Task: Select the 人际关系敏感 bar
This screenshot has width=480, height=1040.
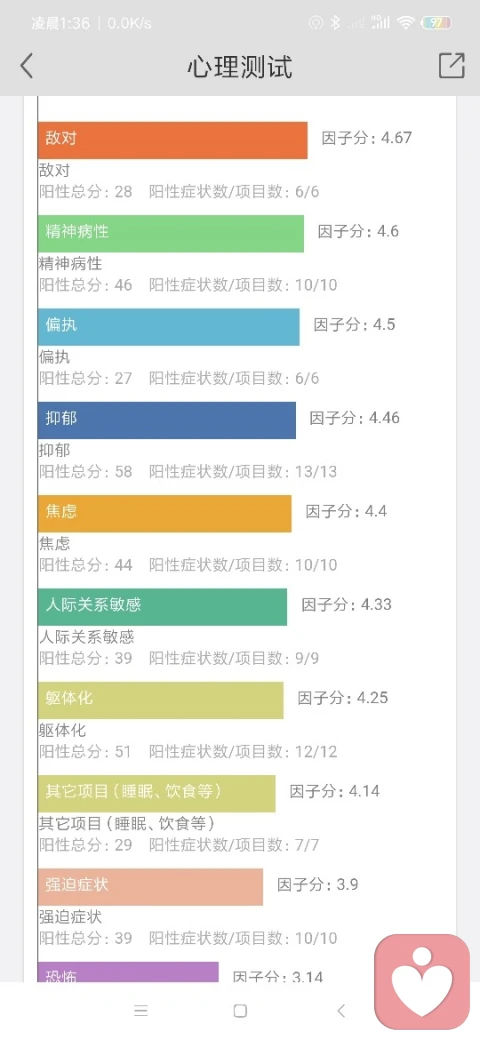Action: pyautogui.click(x=162, y=607)
